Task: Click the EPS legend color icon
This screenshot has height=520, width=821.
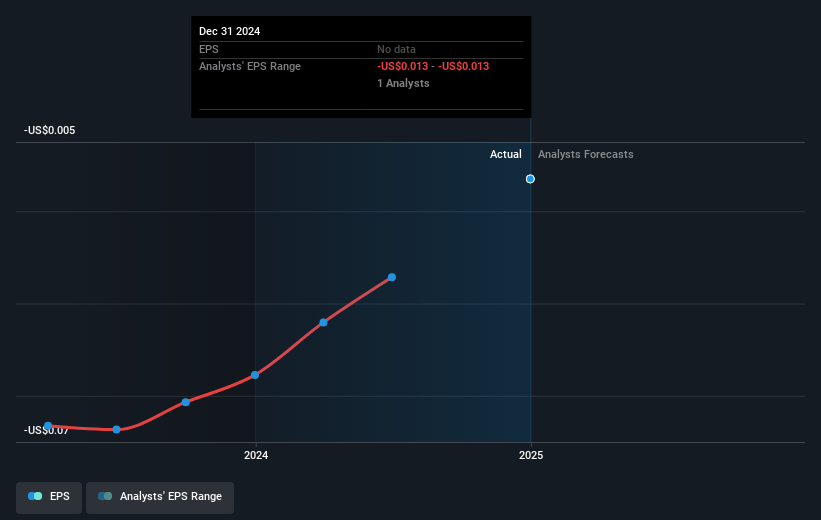Action: 35,496
